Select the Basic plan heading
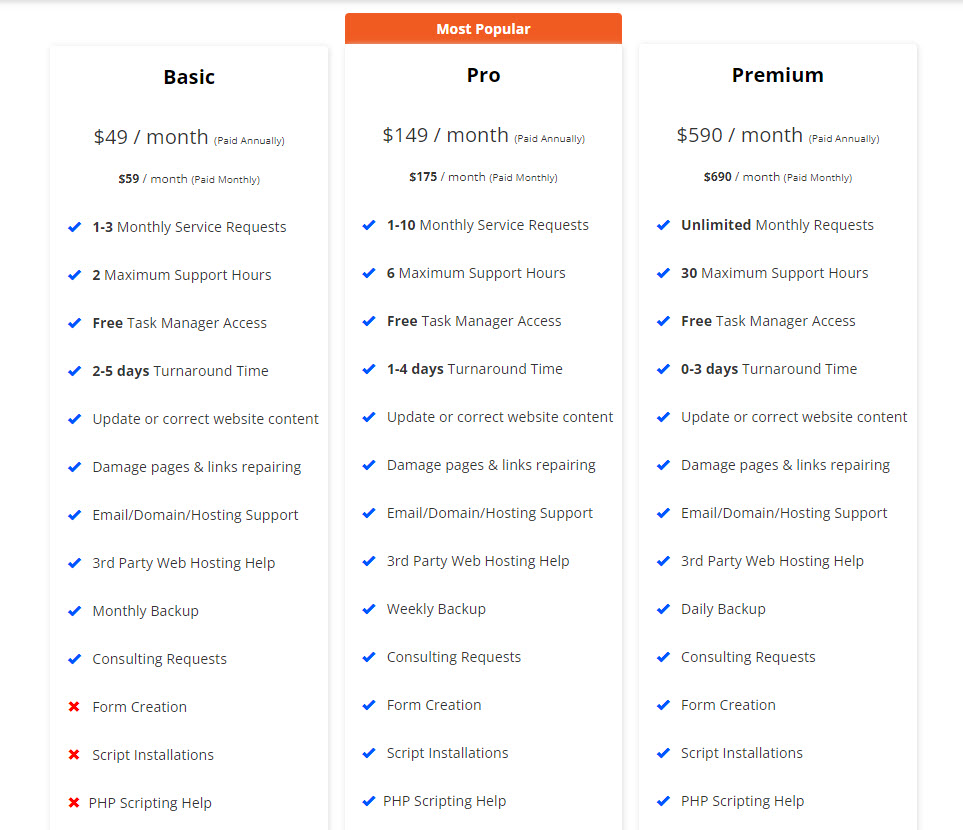This screenshot has width=963, height=830. (x=189, y=77)
